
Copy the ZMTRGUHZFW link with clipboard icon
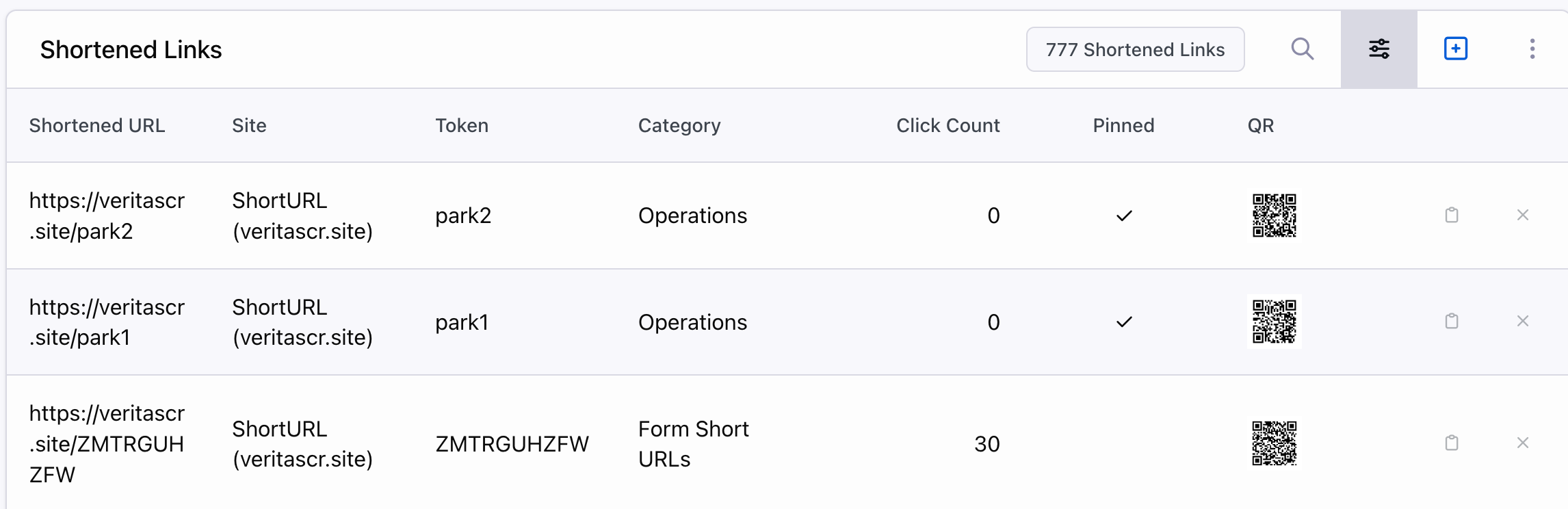1451,443
